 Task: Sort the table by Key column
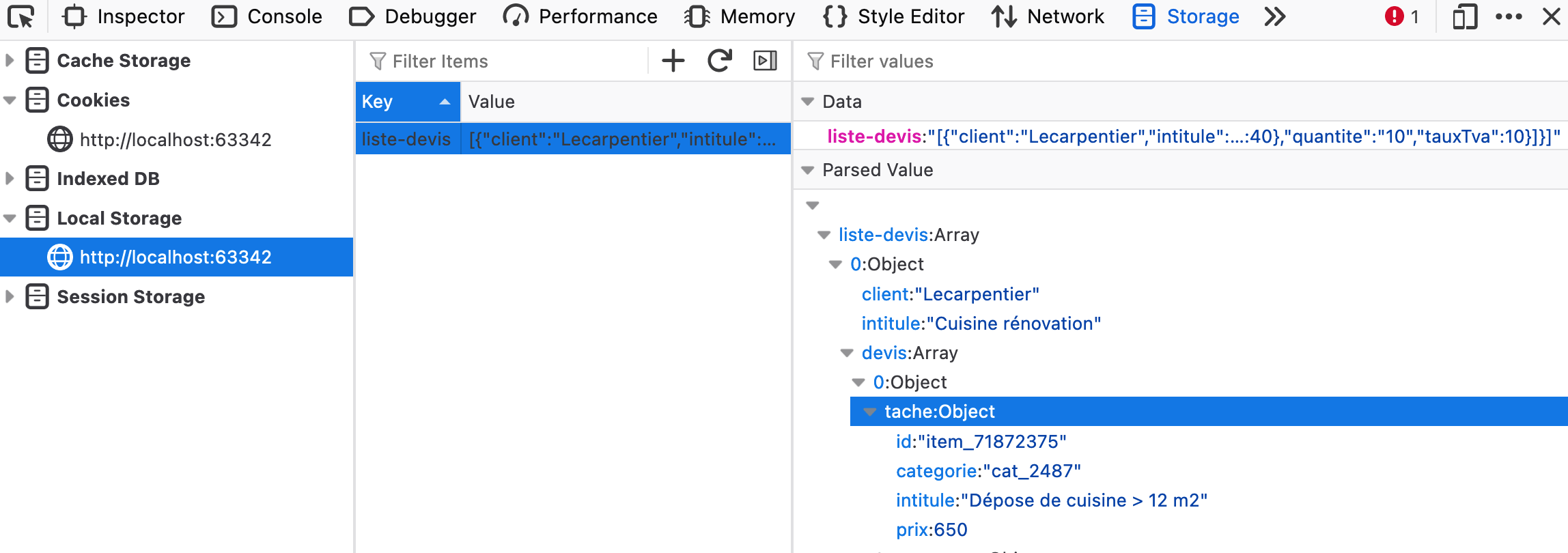407,102
